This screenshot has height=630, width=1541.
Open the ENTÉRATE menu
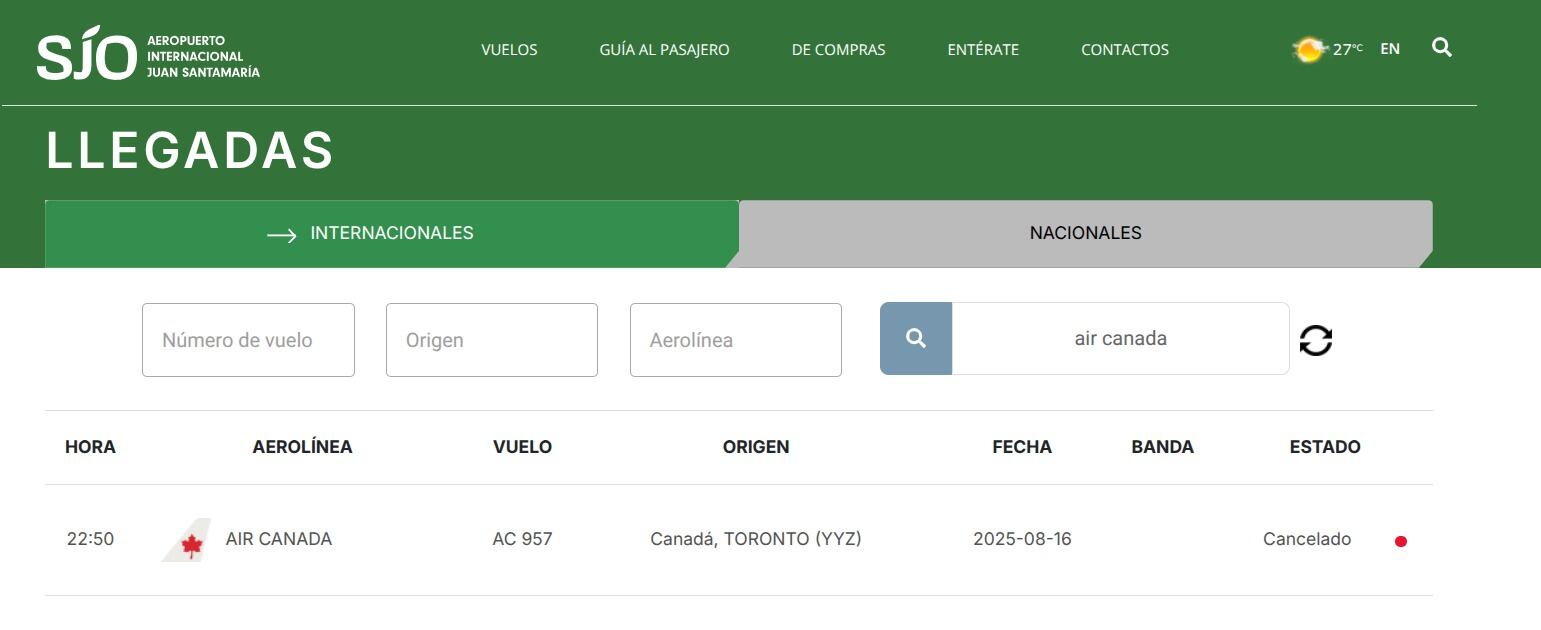tap(982, 49)
